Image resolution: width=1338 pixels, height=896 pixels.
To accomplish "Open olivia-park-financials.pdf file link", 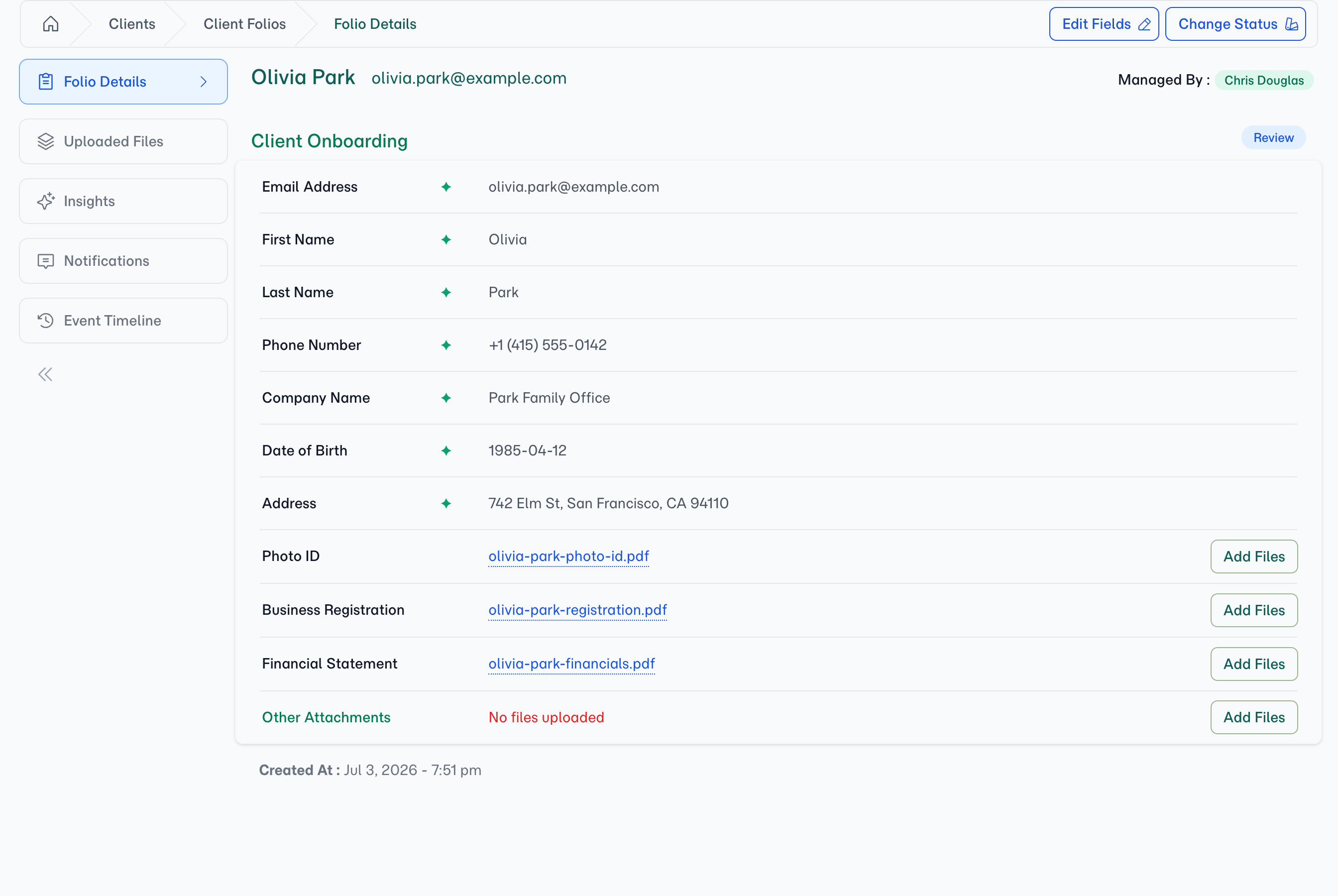I will click(571, 664).
